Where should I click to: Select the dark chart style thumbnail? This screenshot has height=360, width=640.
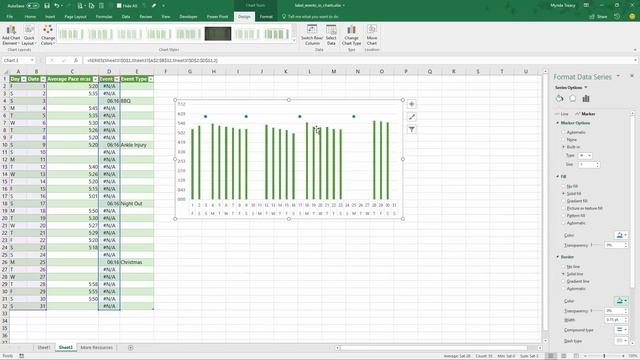pyautogui.click(x=218, y=33)
